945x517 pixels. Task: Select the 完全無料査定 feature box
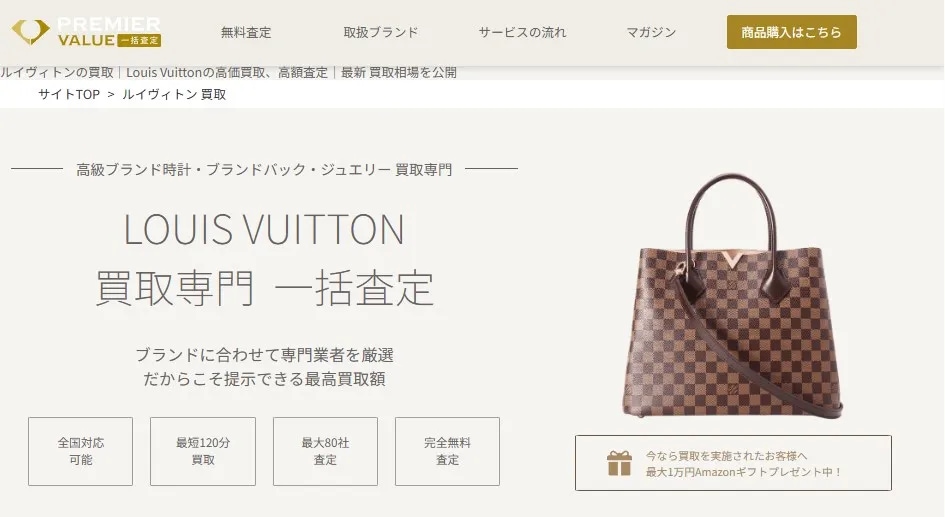tap(447, 451)
